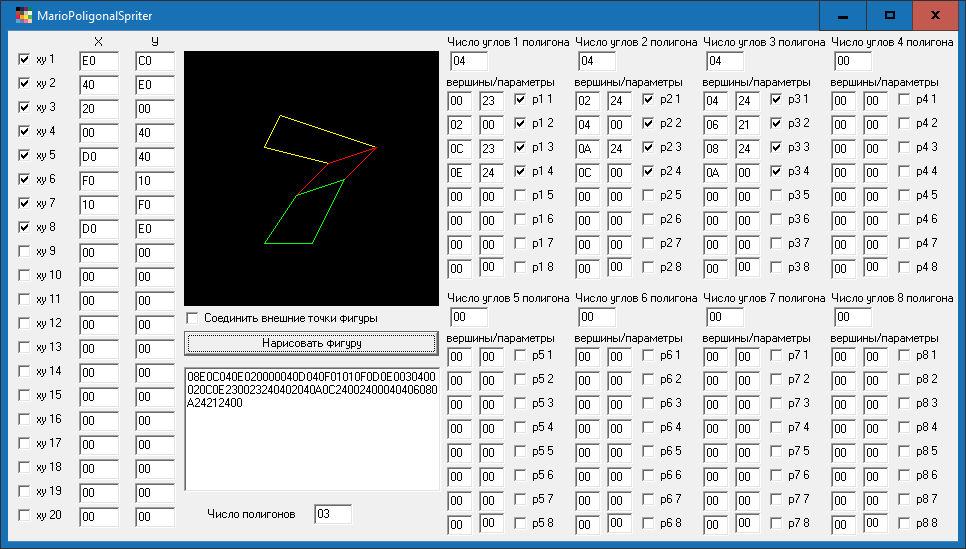Click the 'Число полигонов' label
Image resolution: width=966 pixels, height=549 pixels.
(251, 514)
